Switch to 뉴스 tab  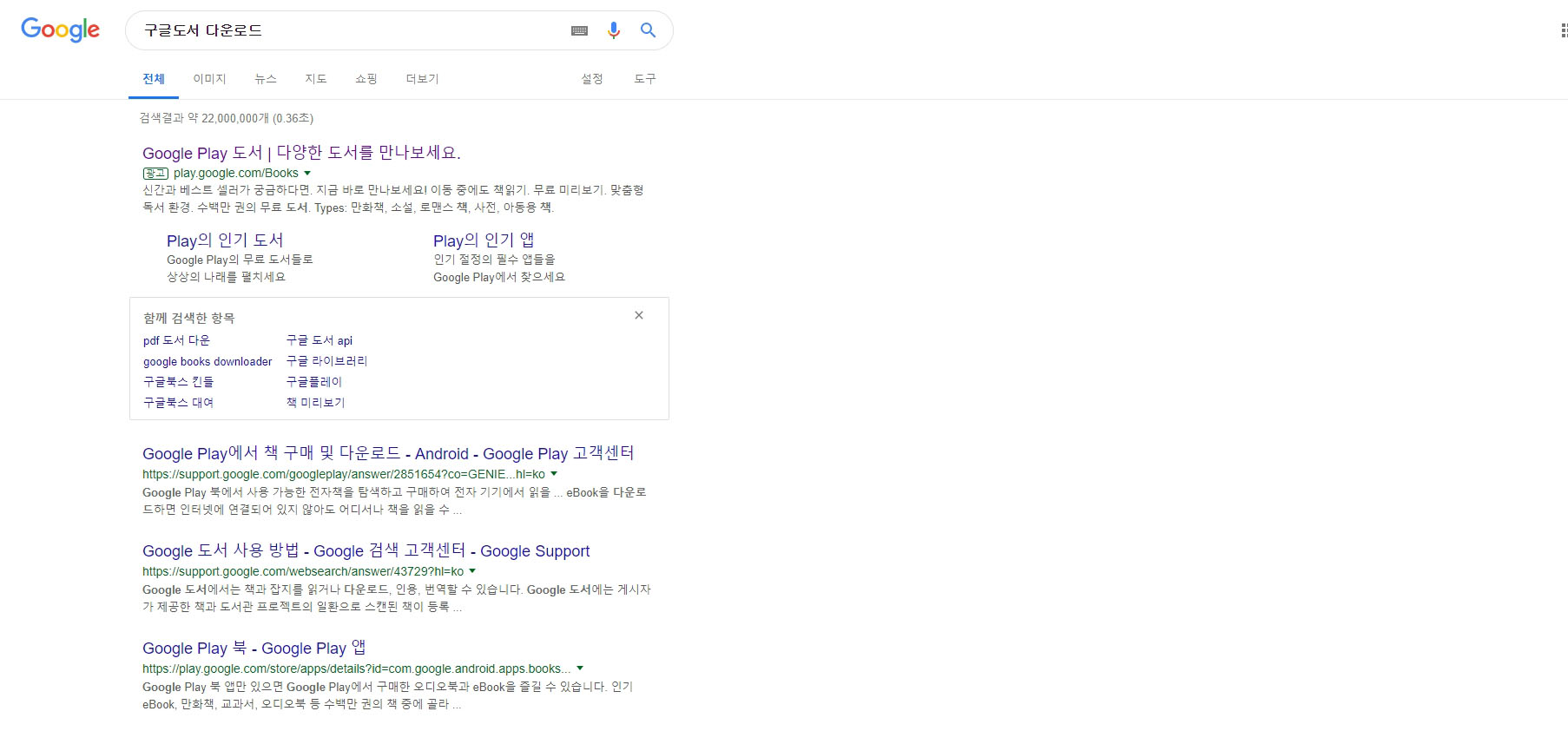[x=266, y=79]
